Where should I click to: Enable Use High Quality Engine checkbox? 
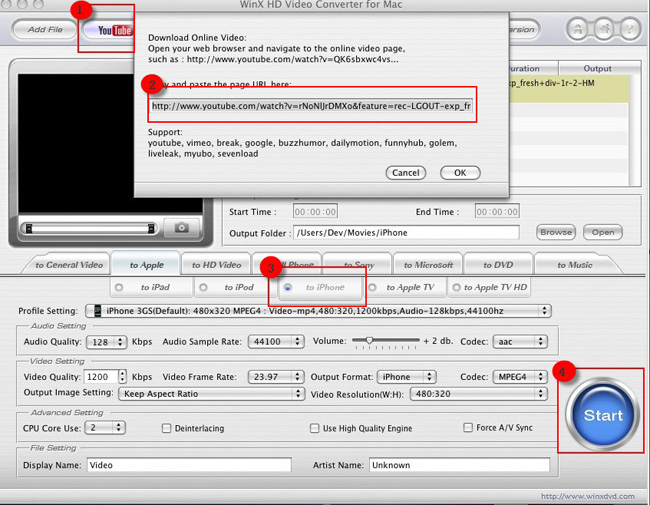coord(315,428)
